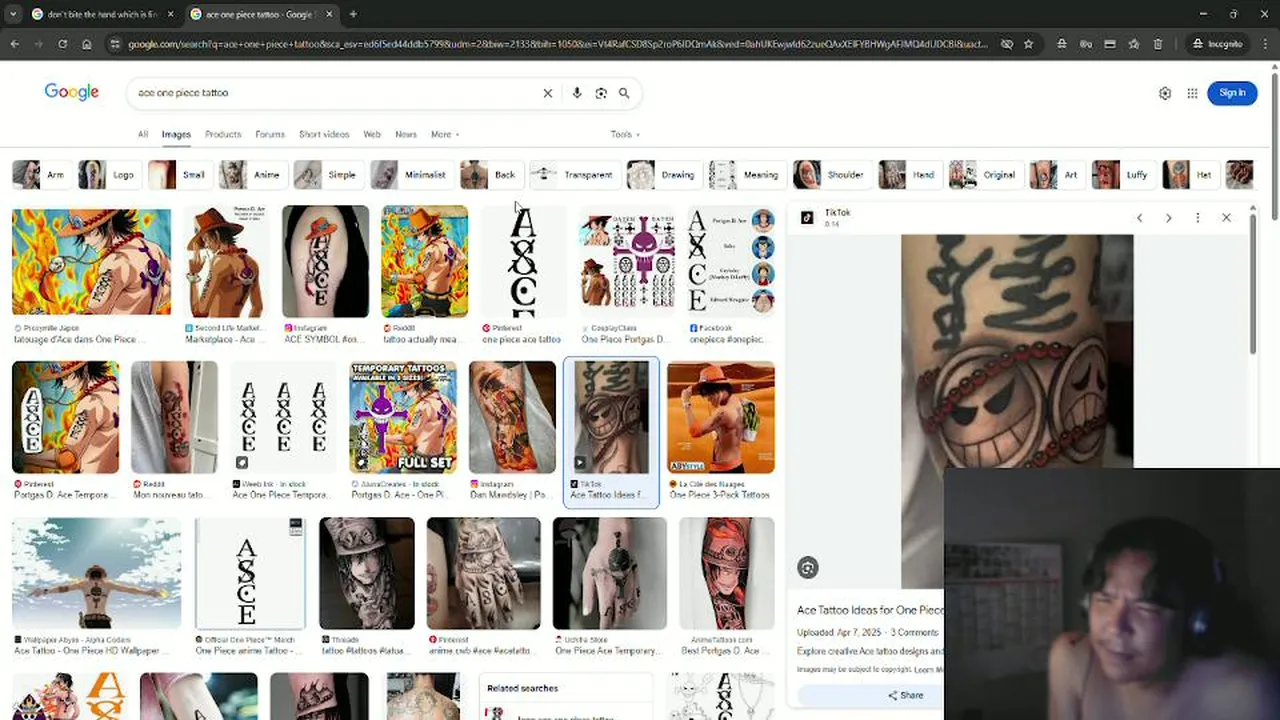Image resolution: width=1280 pixels, height=720 pixels.
Task: Click the Incognito indicator button
Action: (1217, 44)
